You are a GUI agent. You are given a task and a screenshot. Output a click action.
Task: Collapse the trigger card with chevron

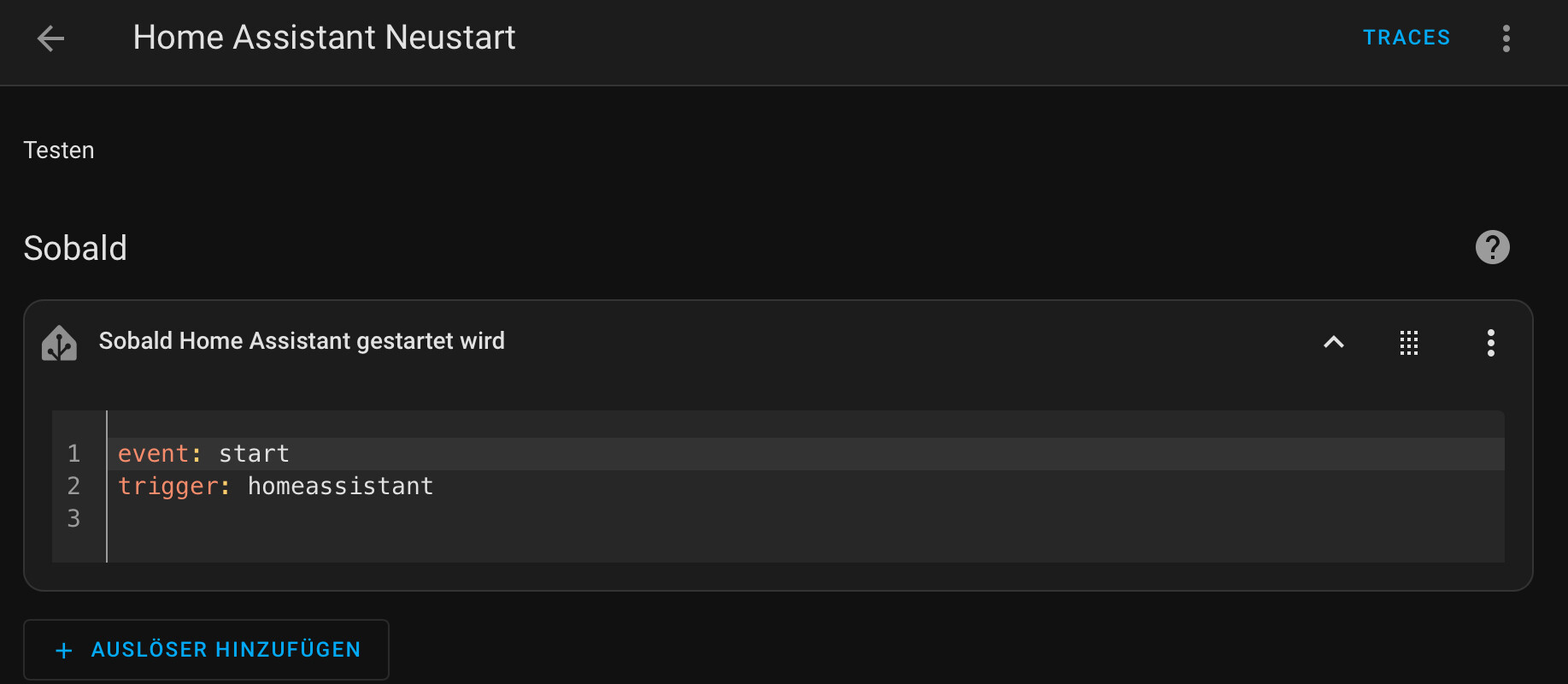tap(1334, 343)
